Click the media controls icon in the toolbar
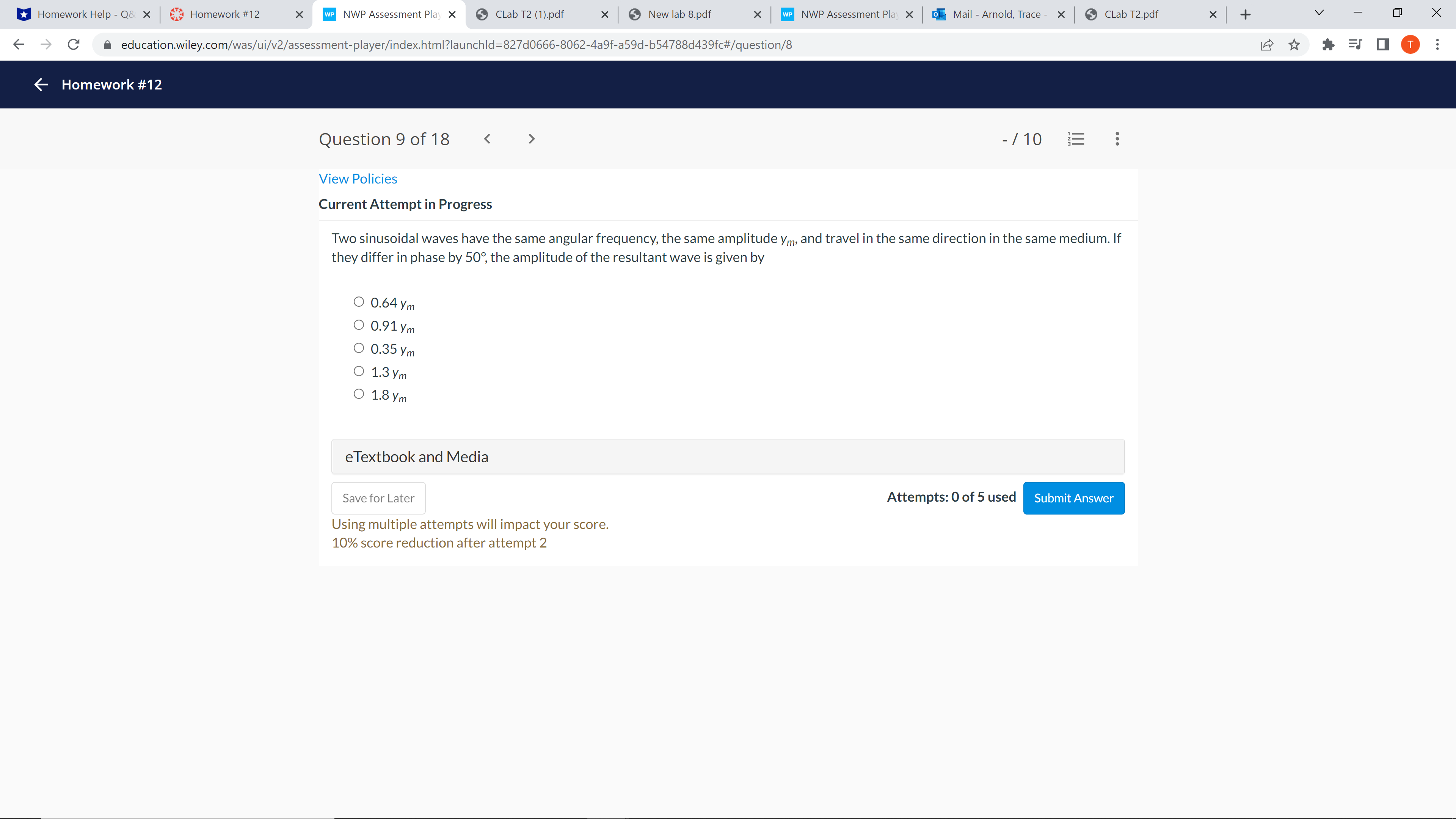Viewport: 1456px width, 819px height. [1356, 45]
